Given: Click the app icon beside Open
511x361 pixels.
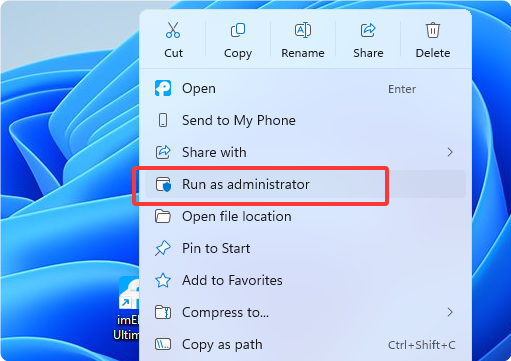Looking at the screenshot, I should point(163,88).
